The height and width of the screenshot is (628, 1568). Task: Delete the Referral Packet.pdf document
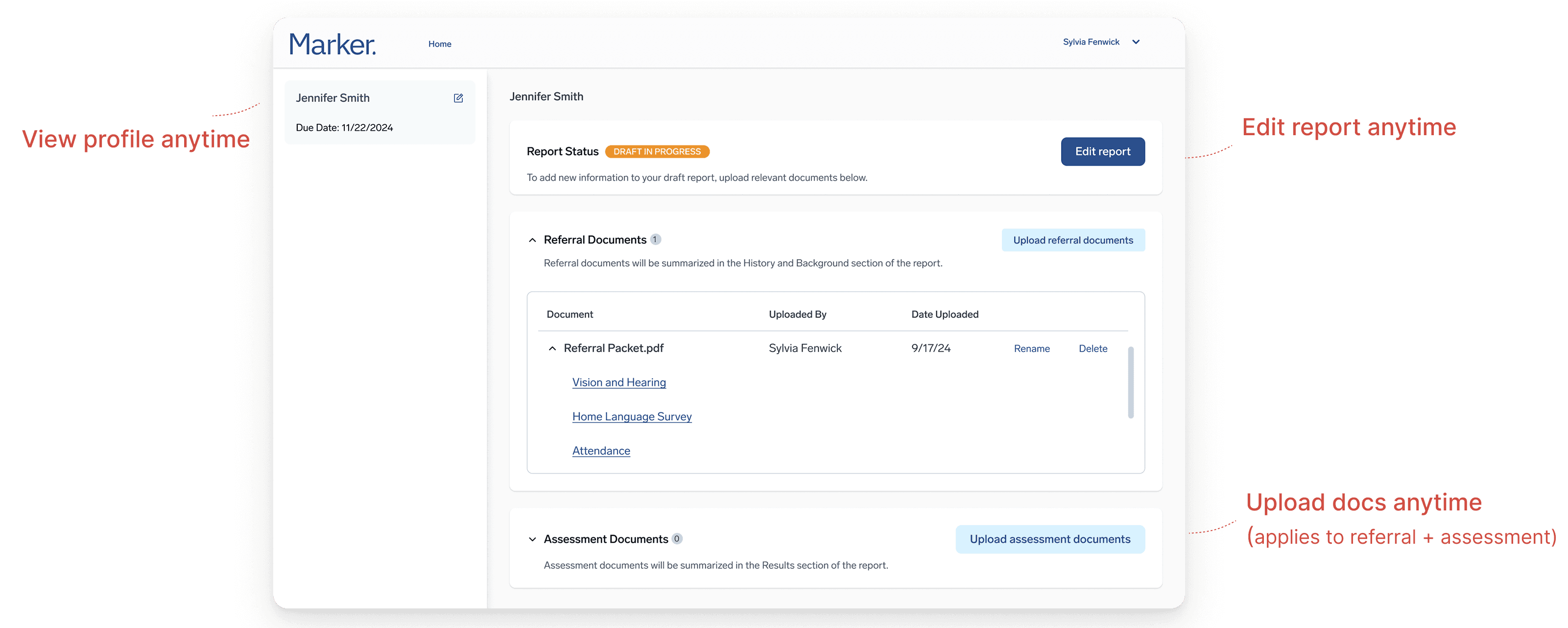[x=1093, y=348]
